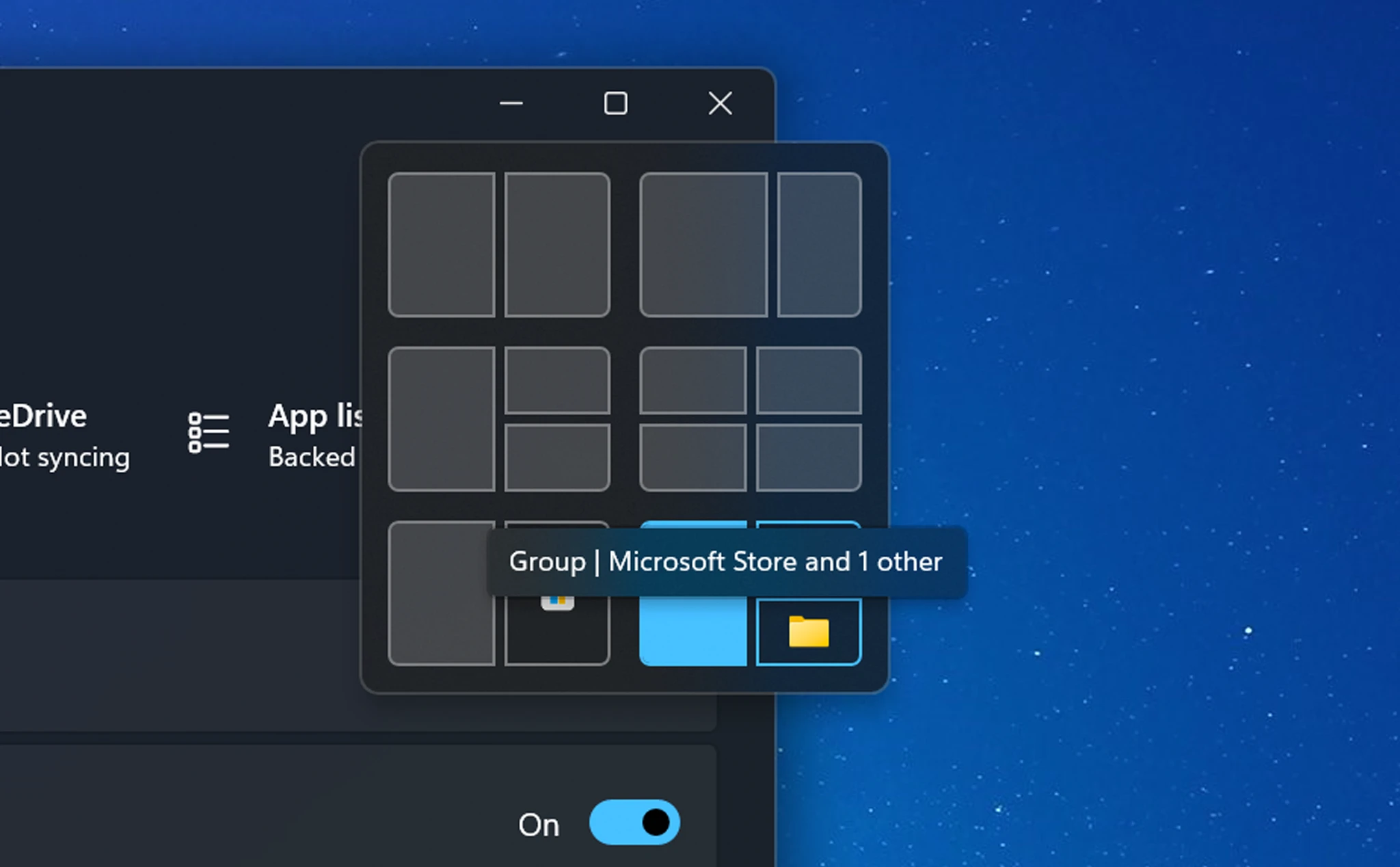The image size is (1400, 867).
Task: Choose narrow right zone of uneven two-column layout
Action: 819,245
